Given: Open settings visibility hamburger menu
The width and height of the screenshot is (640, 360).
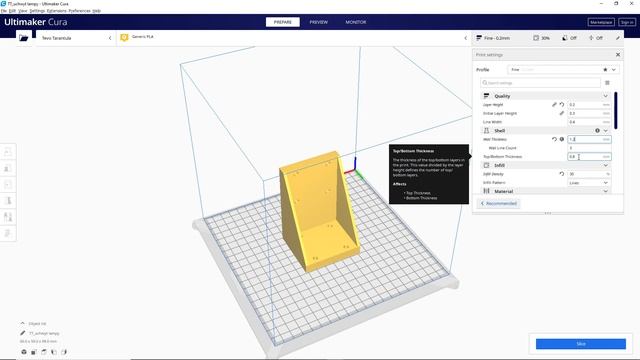Looking at the screenshot, I should coord(607,83).
